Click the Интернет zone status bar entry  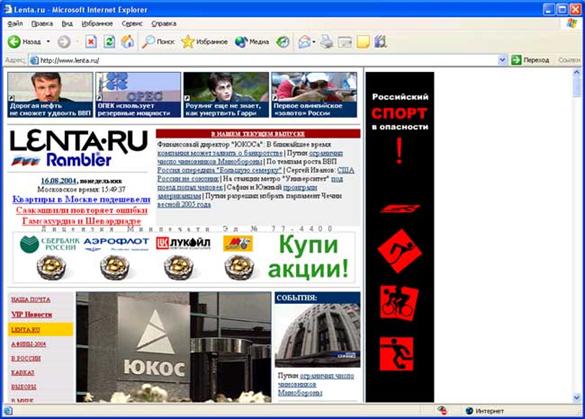pyautogui.click(x=485, y=411)
